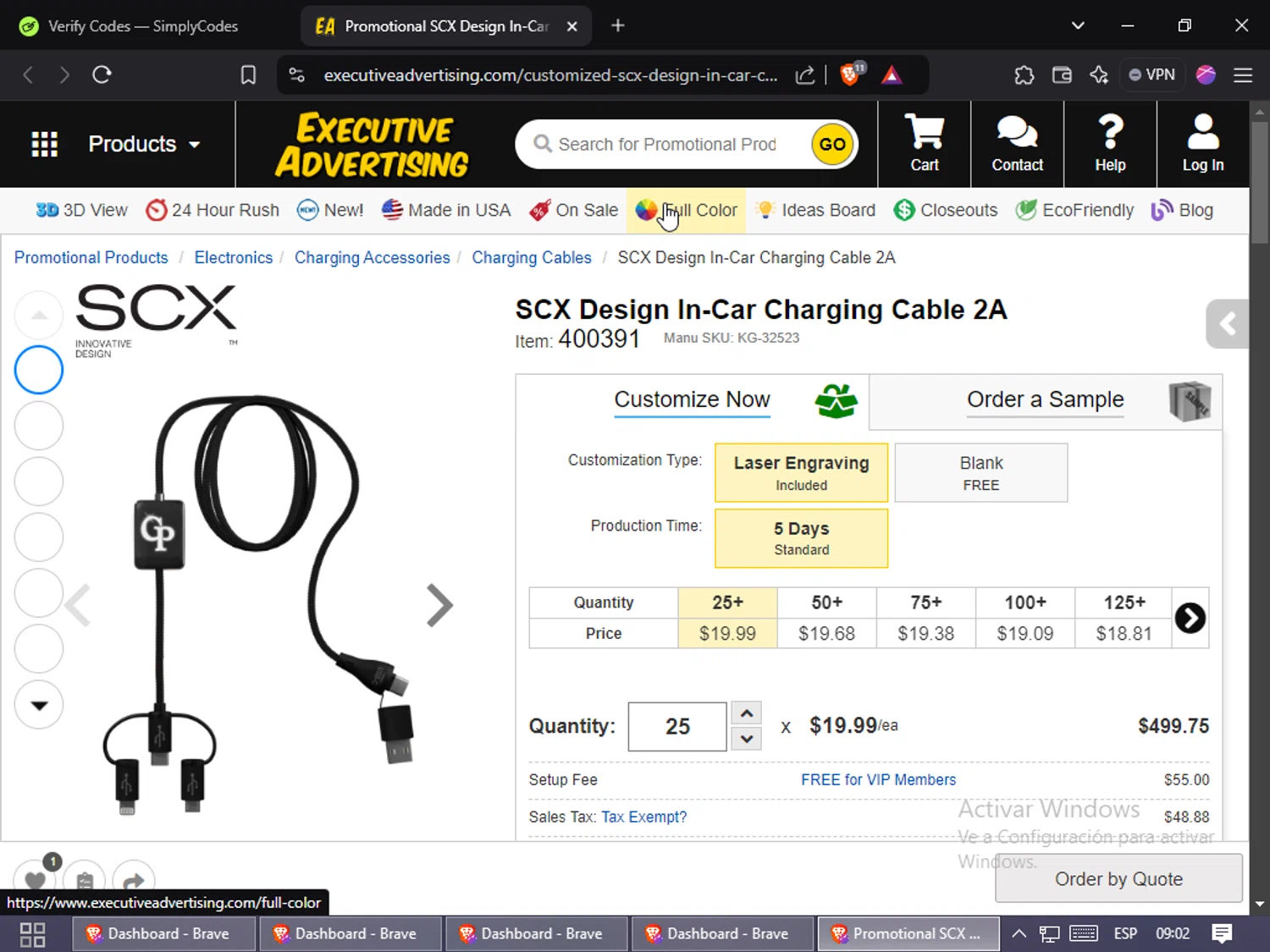Expand the gray side panel arrow tab
Viewport: 1270px width, 952px height.
click(1228, 323)
